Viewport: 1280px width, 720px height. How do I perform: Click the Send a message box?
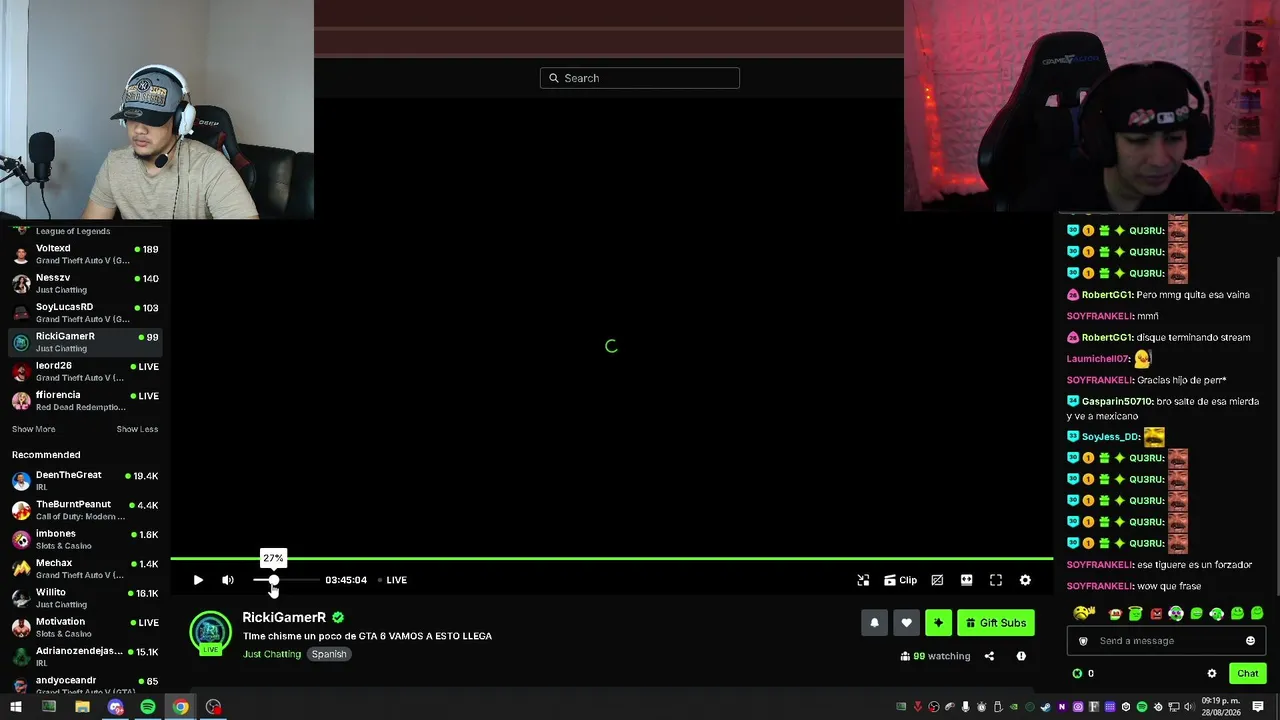point(1166,641)
